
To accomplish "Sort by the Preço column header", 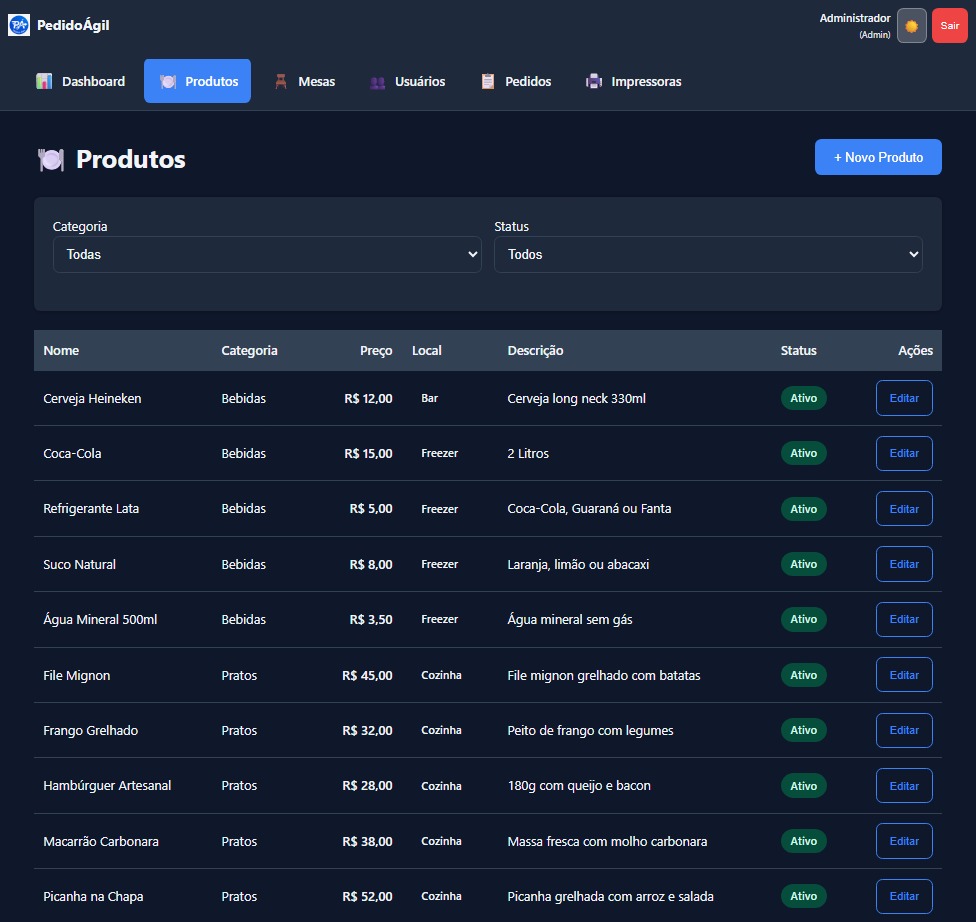I will 376,351.
